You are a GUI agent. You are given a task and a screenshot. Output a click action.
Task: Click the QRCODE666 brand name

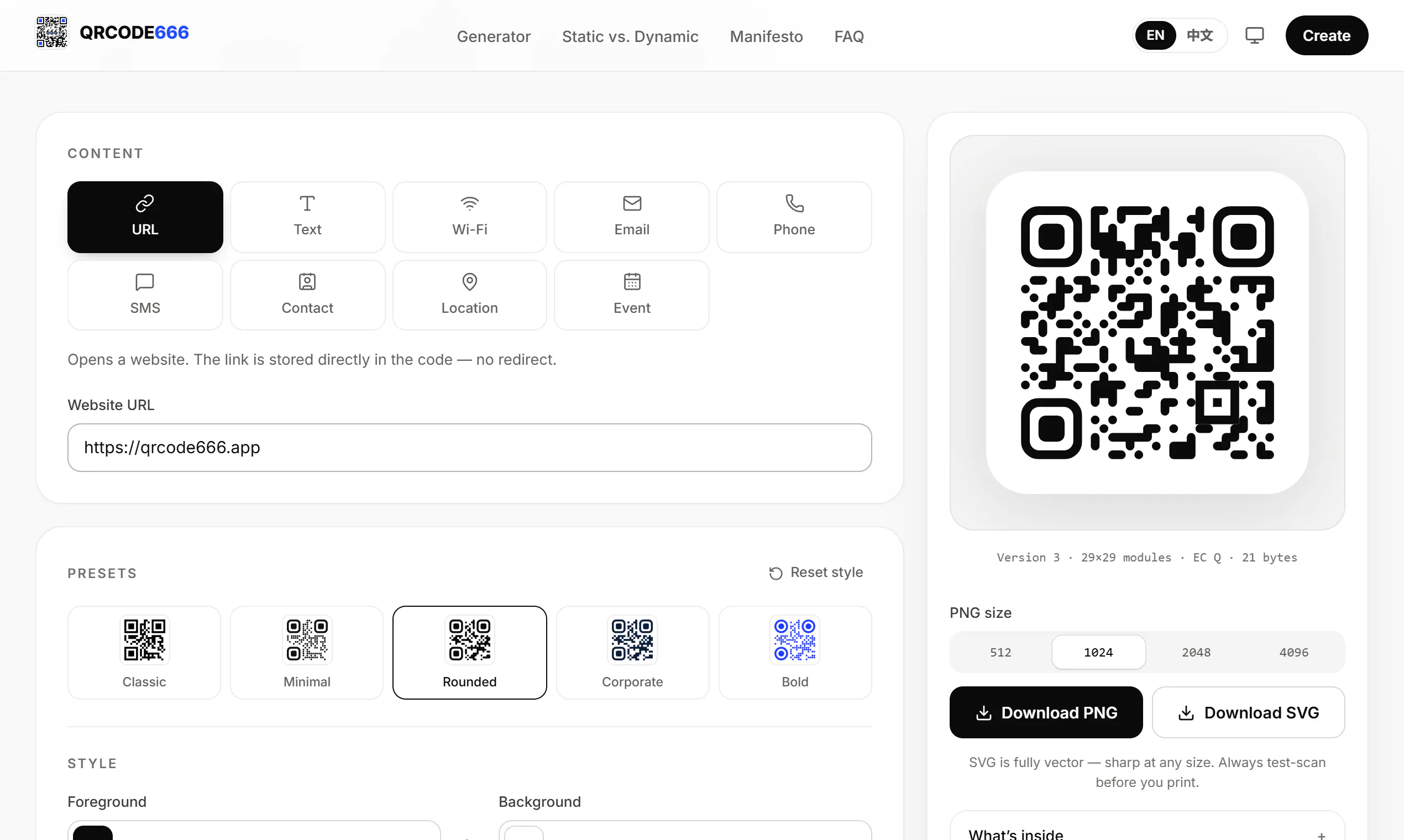[x=134, y=32]
